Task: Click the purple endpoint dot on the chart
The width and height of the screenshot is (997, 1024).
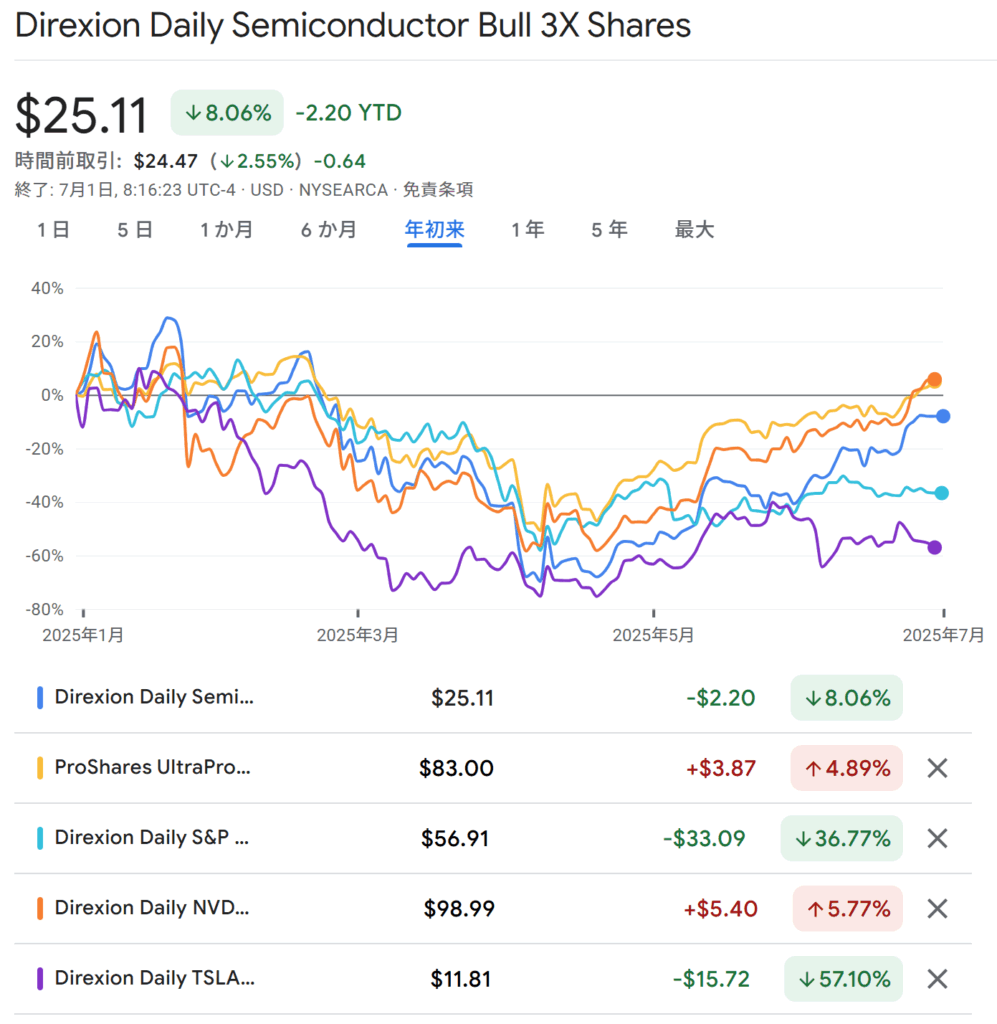Action: pos(934,547)
